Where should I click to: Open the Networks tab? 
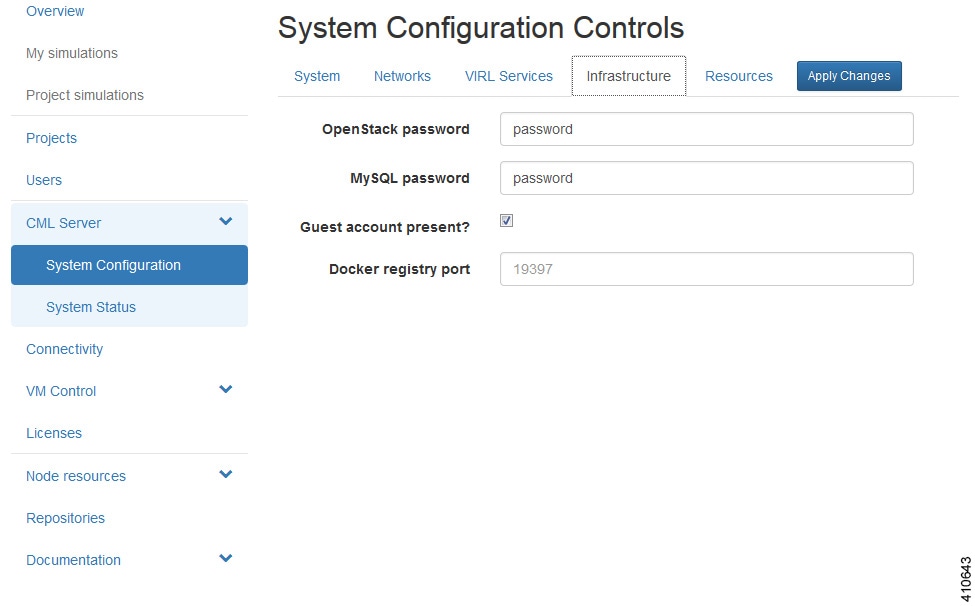pyautogui.click(x=402, y=76)
